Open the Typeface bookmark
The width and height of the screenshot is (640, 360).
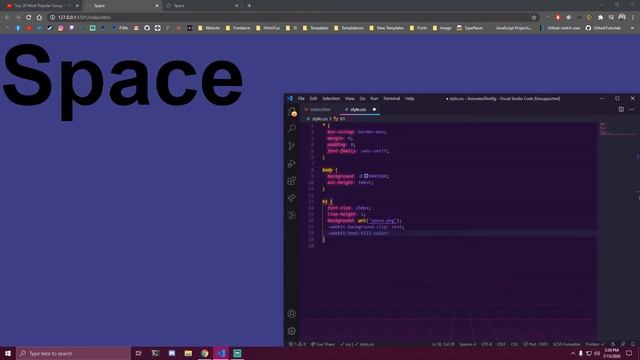(x=469, y=28)
